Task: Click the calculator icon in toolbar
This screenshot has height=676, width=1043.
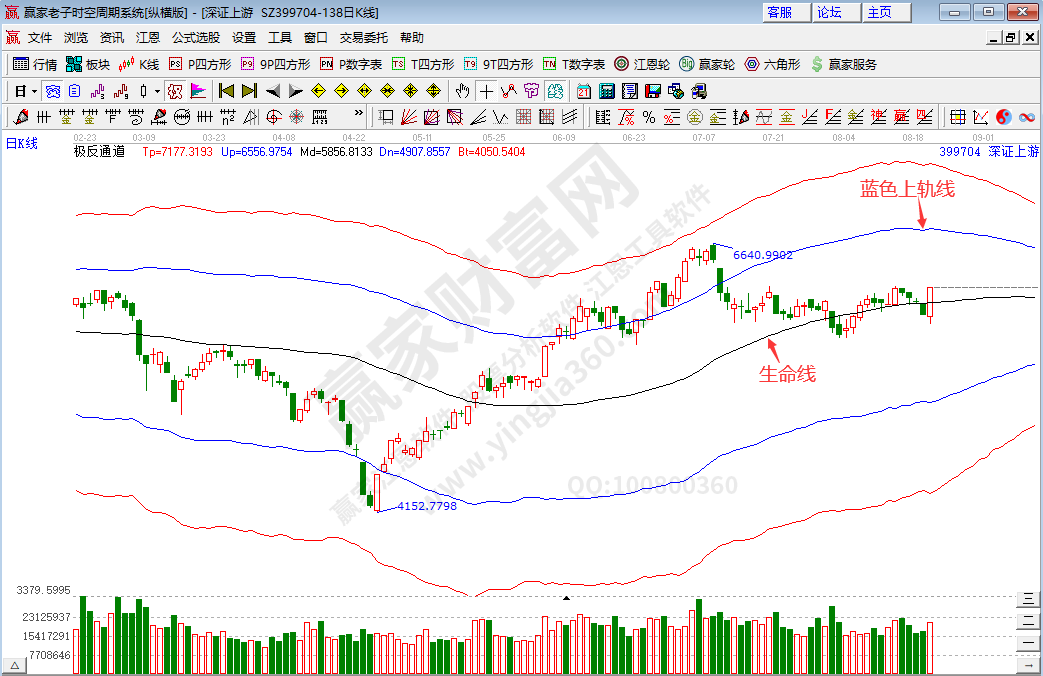Action: point(606,91)
